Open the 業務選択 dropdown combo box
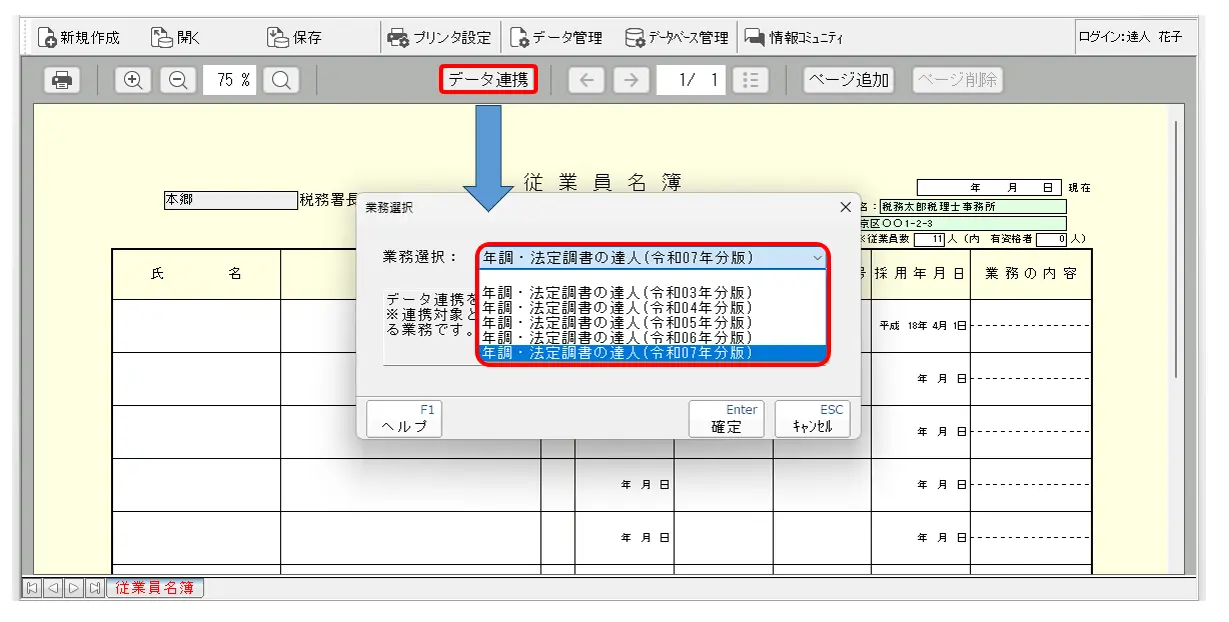Image resolution: width=1229 pixels, height=622 pixels. pyautogui.click(x=653, y=258)
